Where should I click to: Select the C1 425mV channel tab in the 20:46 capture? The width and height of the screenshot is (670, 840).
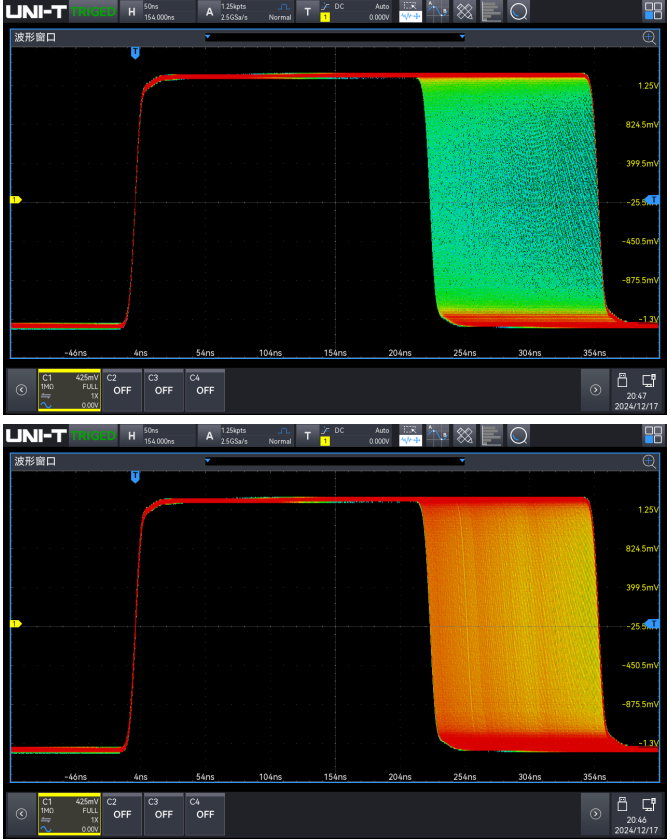click(69, 811)
